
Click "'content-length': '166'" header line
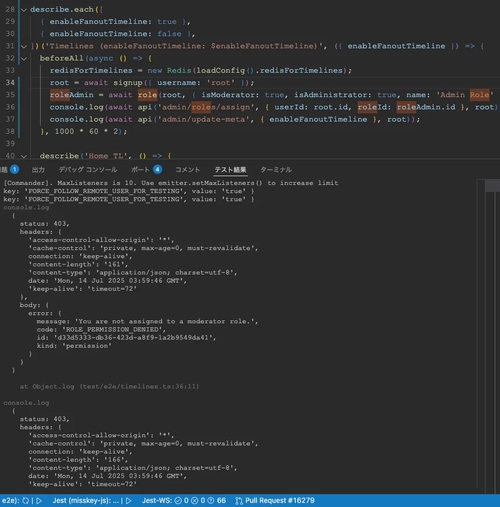(x=78, y=460)
